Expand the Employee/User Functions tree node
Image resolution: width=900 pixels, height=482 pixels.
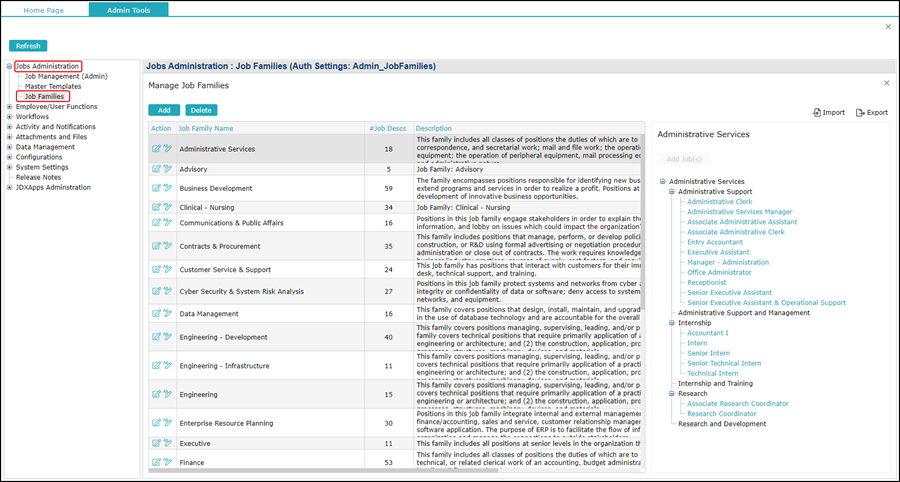pos(10,106)
